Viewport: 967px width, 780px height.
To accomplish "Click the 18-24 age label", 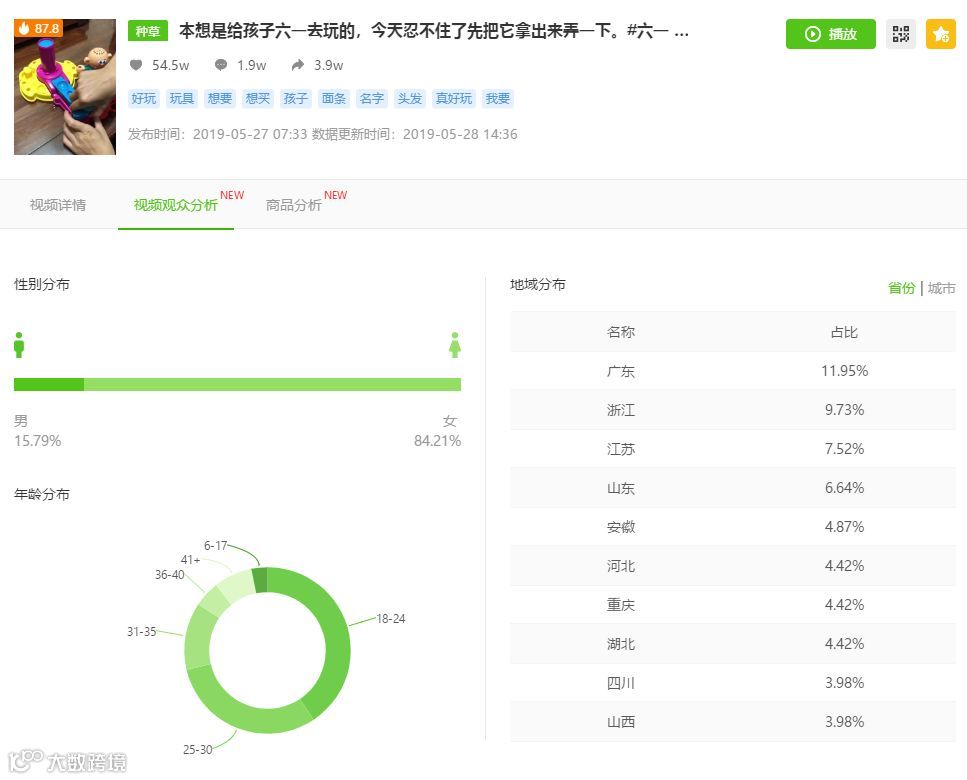I will (x=391, y=618).
